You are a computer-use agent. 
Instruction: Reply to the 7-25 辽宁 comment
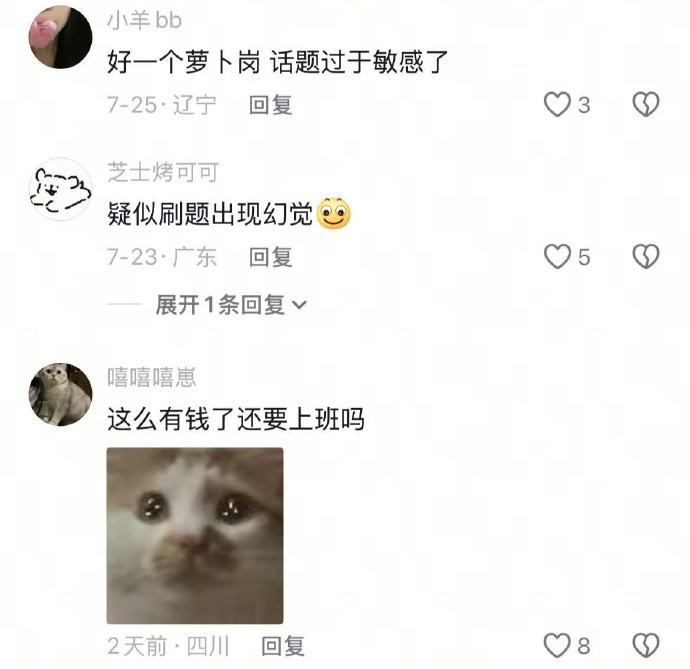coord(271,105)
